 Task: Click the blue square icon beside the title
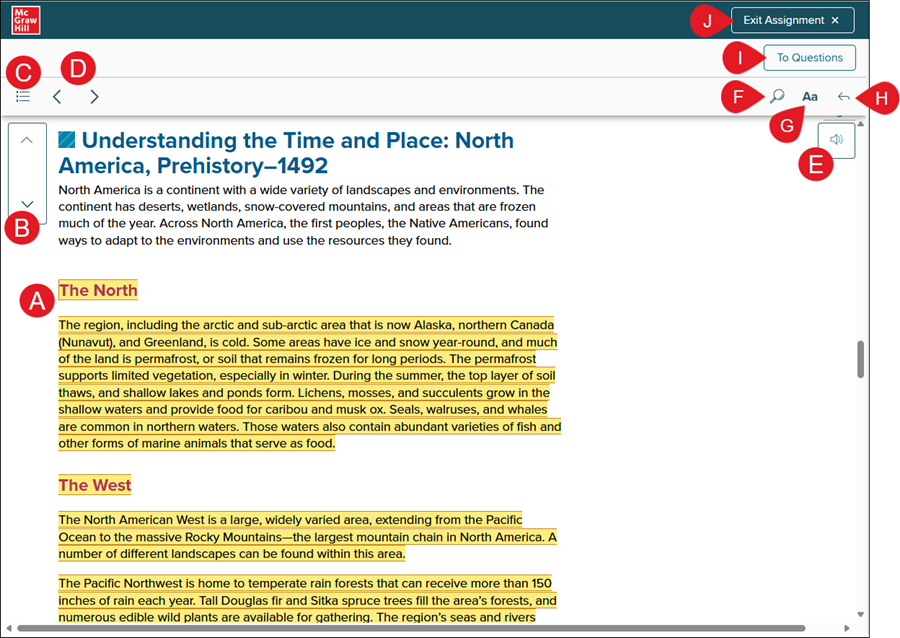tap(67, 140)
